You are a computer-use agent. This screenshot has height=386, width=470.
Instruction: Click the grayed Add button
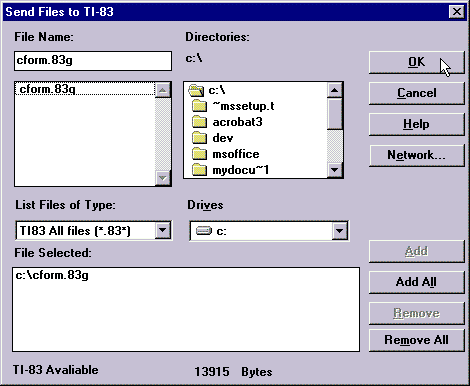(416, 251)
